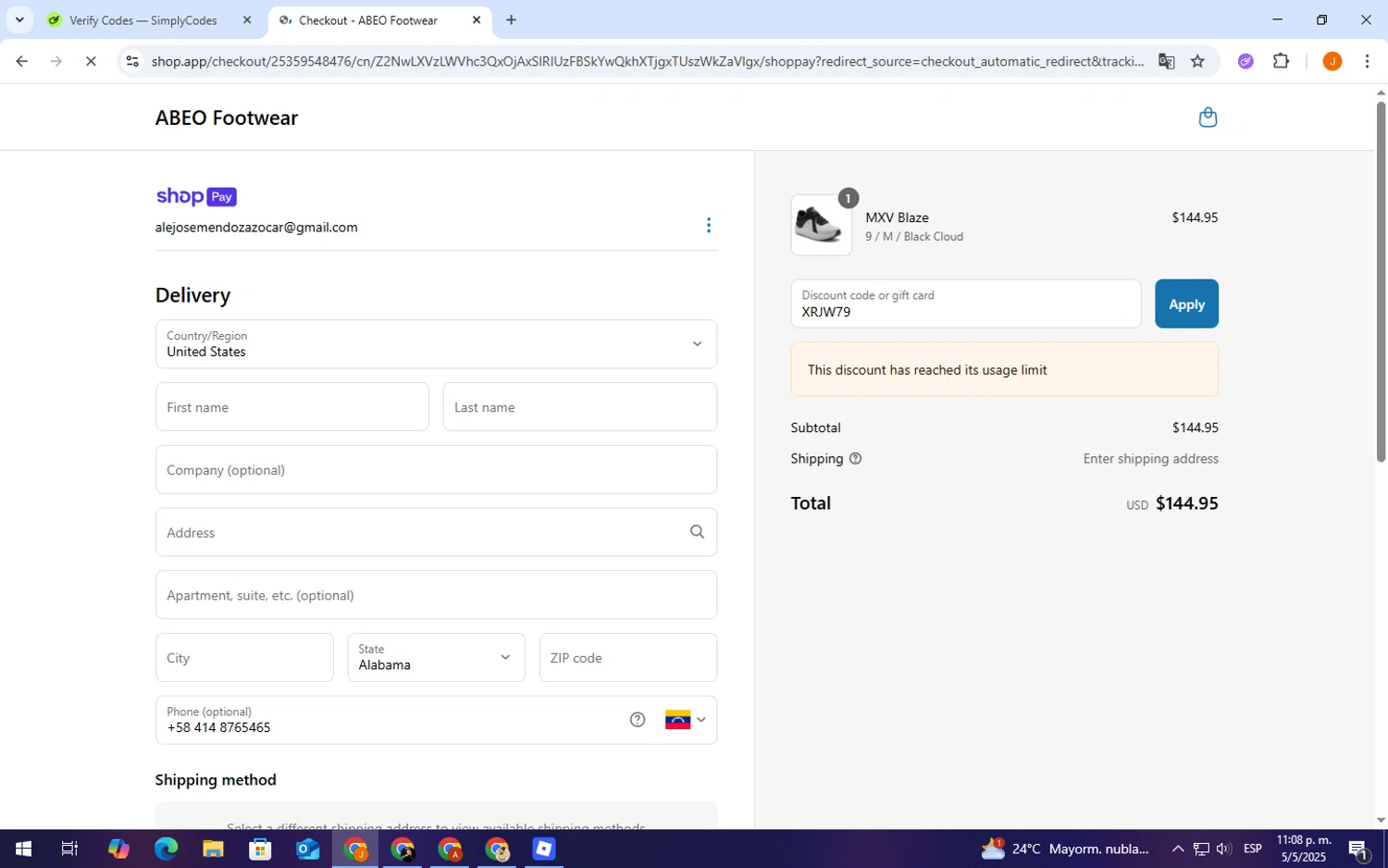Show hidden system tray icons

pos(1178,849)
